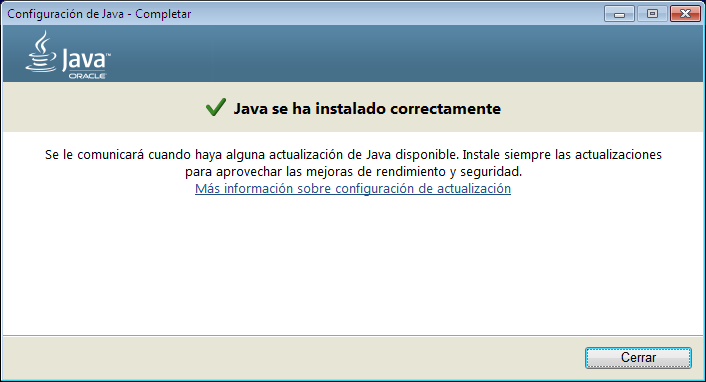
Task: Click text 'Se le comunicará cuando haya alguna actualización'
Action: (x=194, y=155)
